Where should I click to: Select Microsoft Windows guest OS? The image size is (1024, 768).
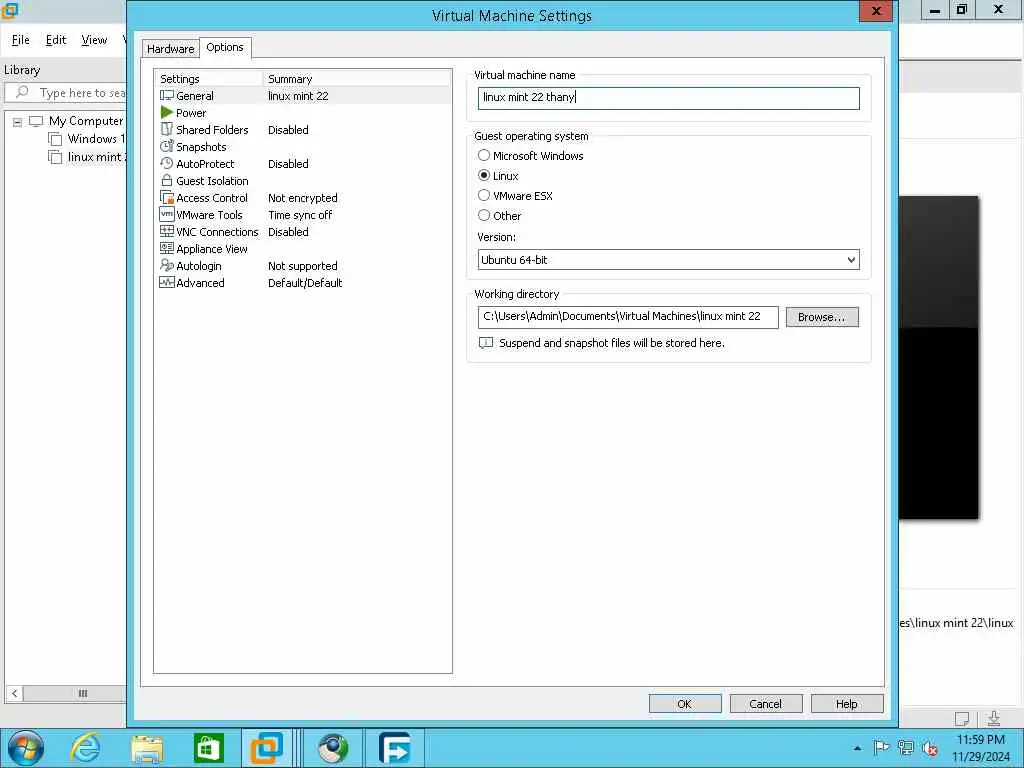(484, 155)
